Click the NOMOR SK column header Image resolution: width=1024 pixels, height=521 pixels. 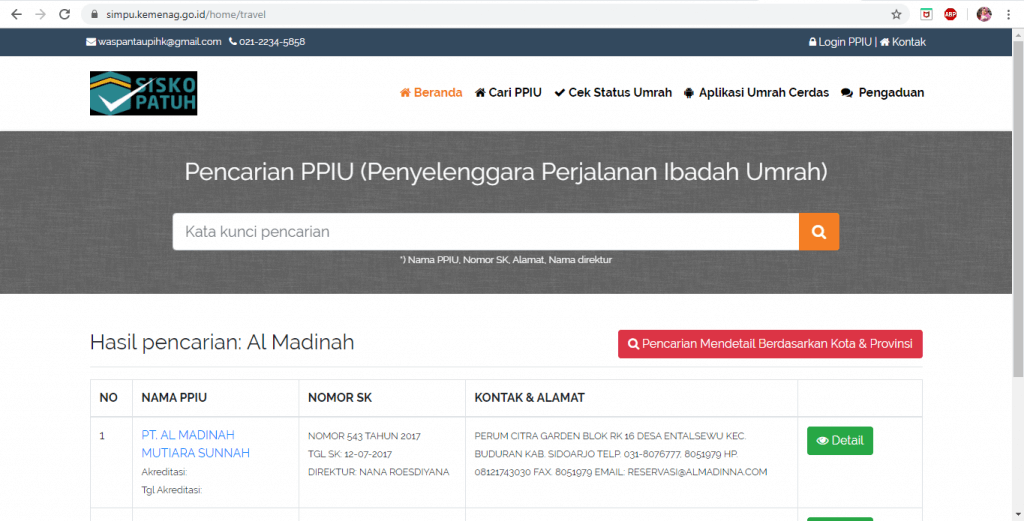pos(340,398)
